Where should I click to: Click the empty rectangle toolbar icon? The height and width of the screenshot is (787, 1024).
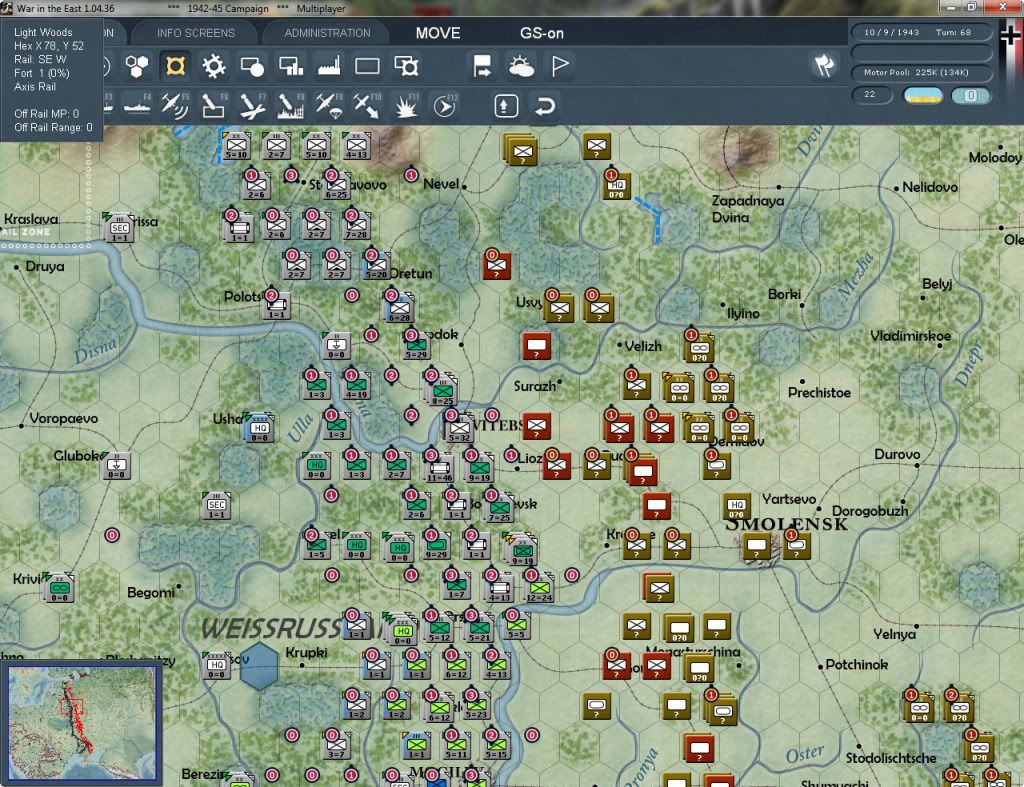click(367, 66)
